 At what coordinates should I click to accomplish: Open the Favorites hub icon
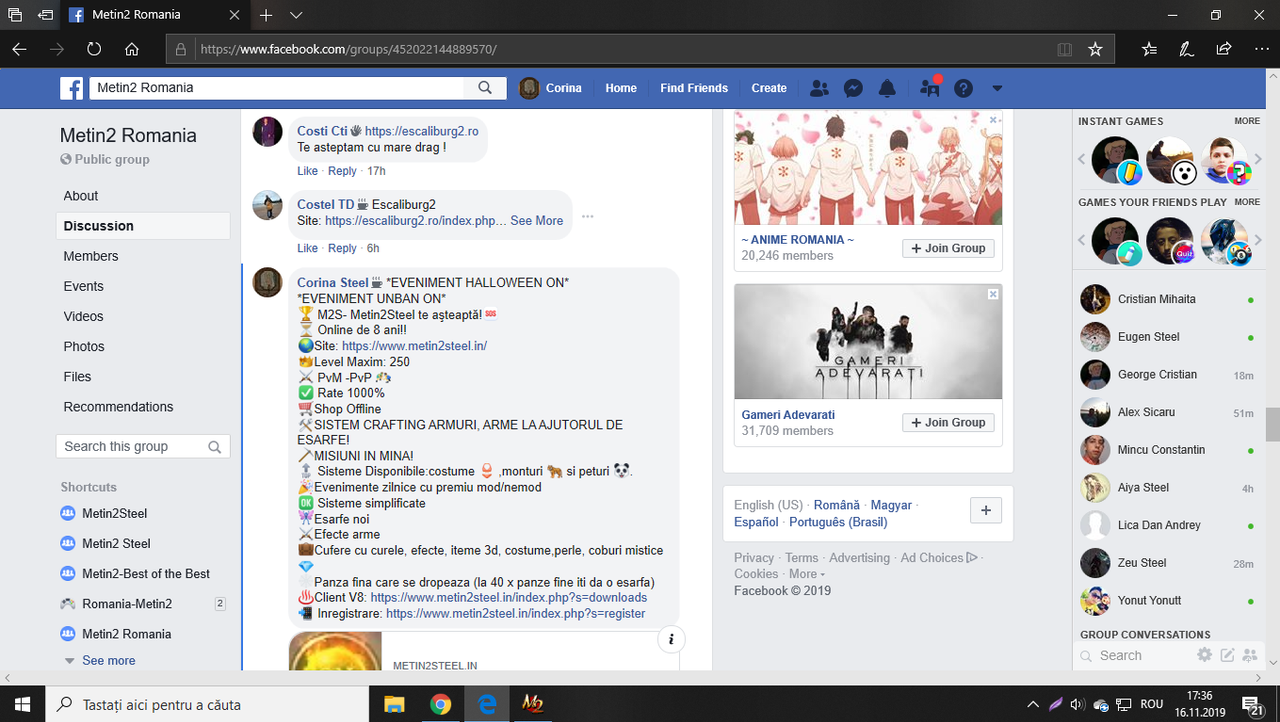click(x=1149, y=49)
